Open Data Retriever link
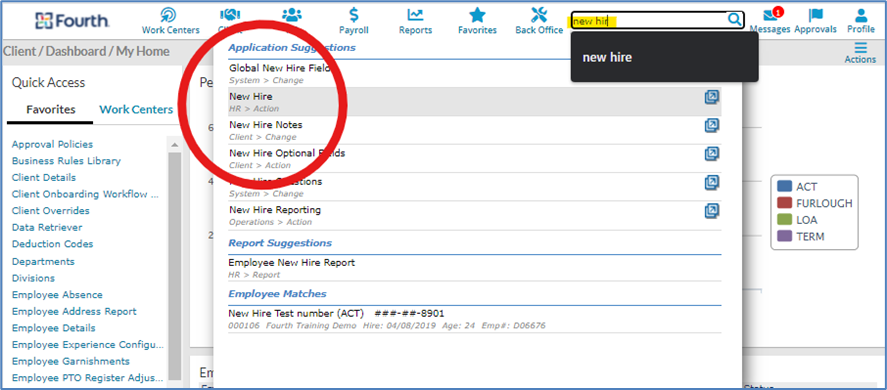Screen dimensions: 887x390 pos(47,228)
